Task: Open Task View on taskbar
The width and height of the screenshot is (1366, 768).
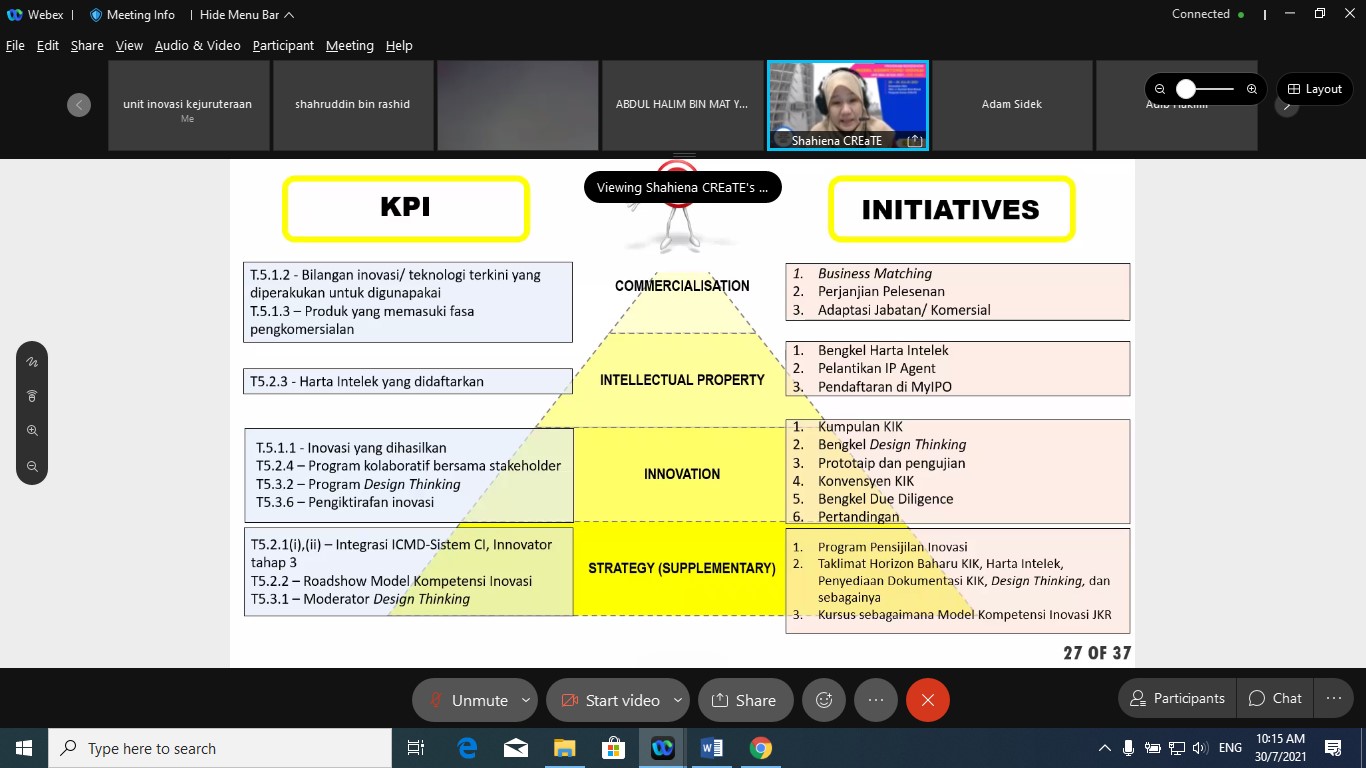Action: coord(416,748)
